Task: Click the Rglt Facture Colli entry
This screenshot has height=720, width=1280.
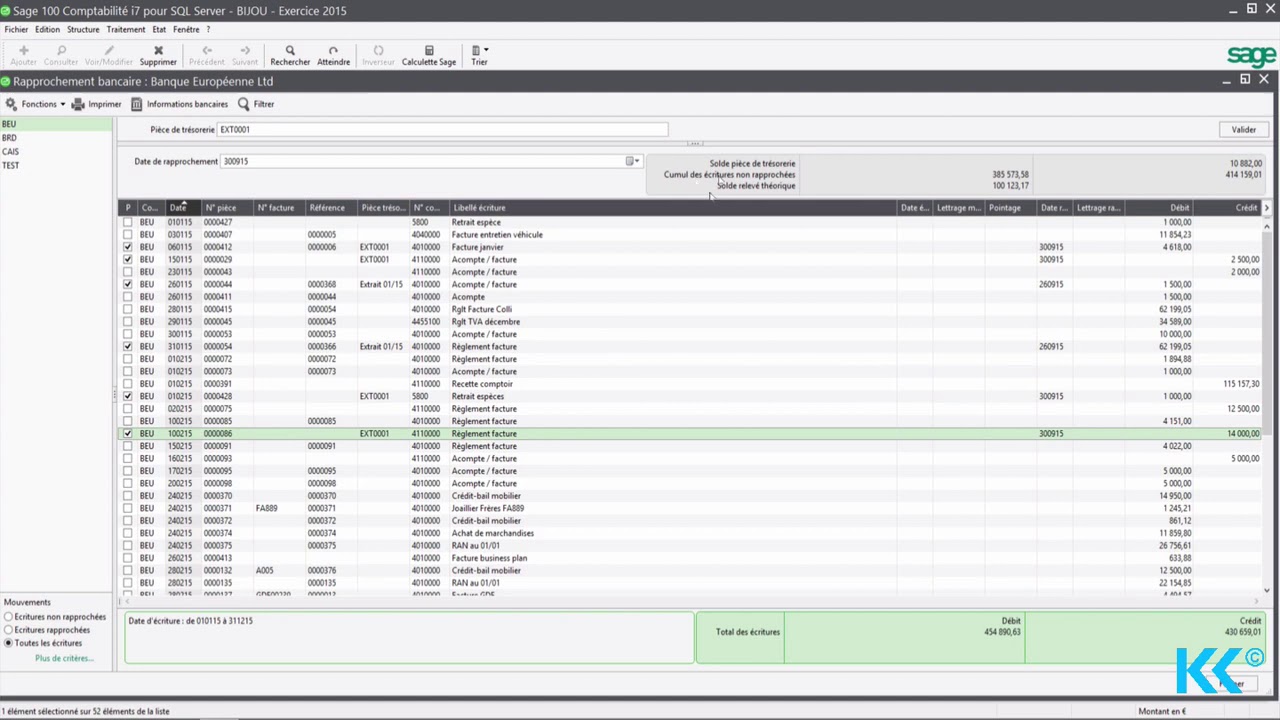Action: pos(482,310)
